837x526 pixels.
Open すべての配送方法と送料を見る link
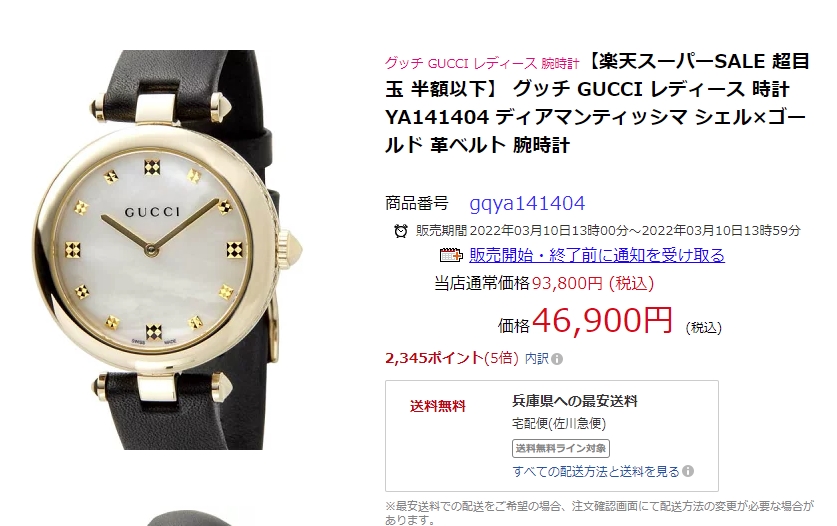tap(596, 471)
